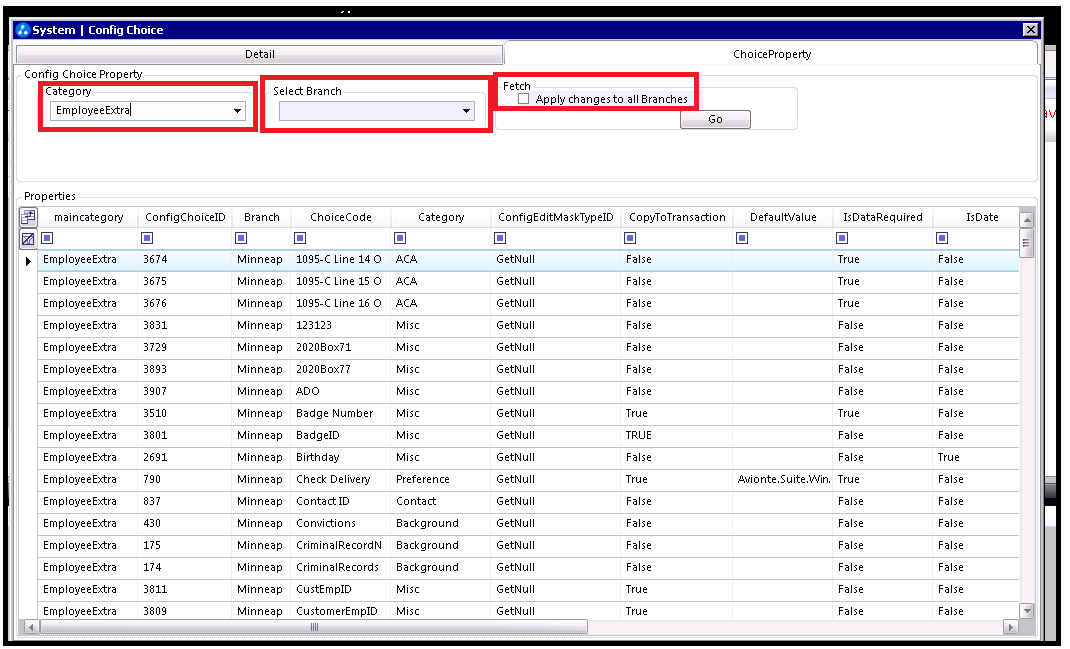Sort by ChoiceCode column header
This screenshot has width=1070, height=649.
click(341, 217)
